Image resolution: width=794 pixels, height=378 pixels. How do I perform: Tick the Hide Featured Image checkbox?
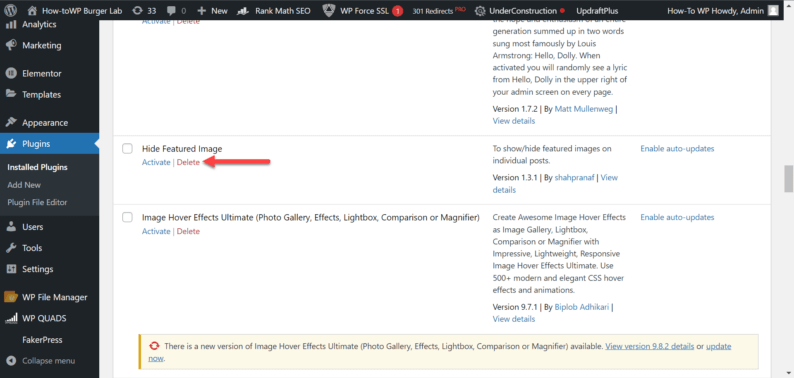coord(128,148)
